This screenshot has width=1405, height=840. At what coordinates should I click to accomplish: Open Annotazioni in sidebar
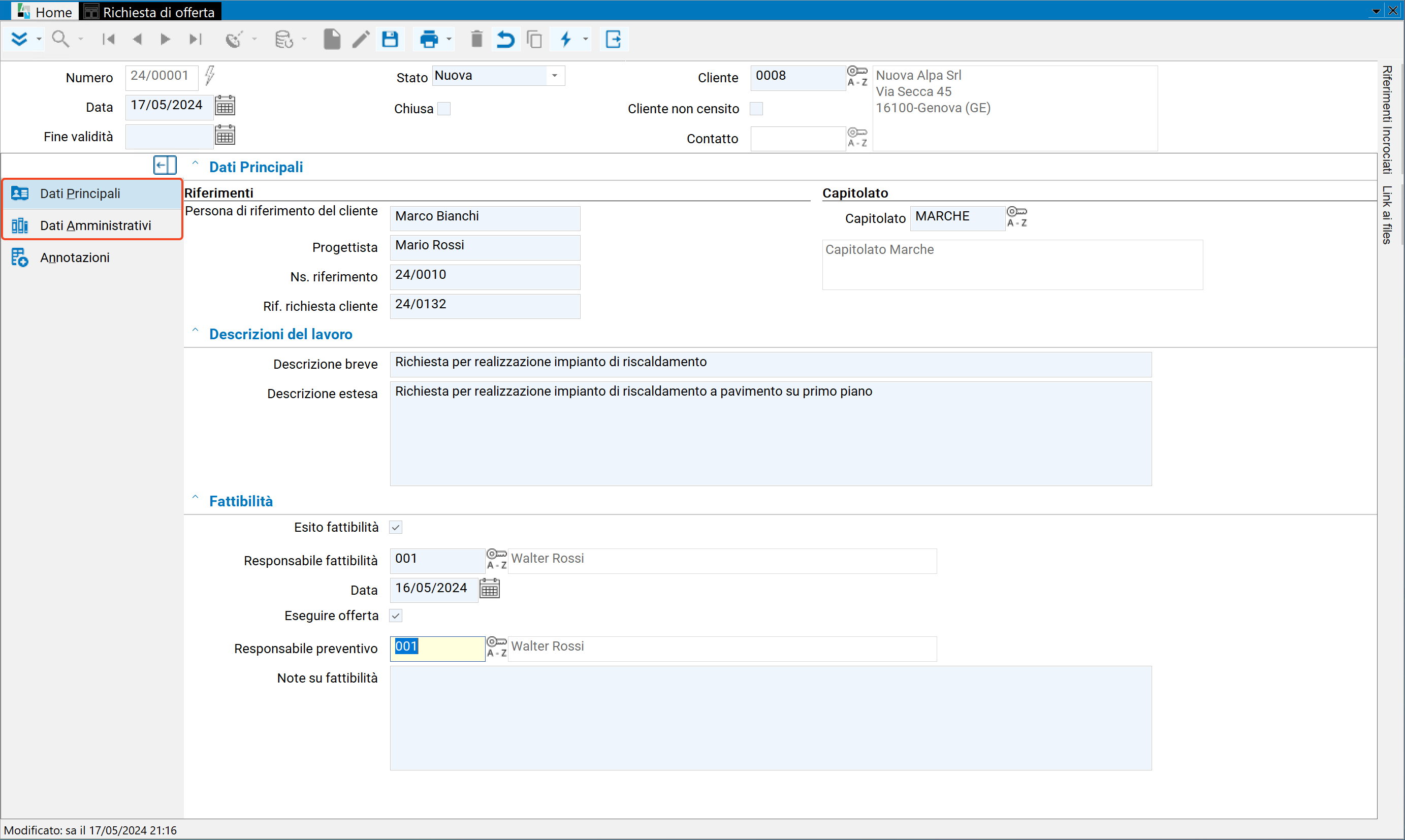click(x=93, y=257)
